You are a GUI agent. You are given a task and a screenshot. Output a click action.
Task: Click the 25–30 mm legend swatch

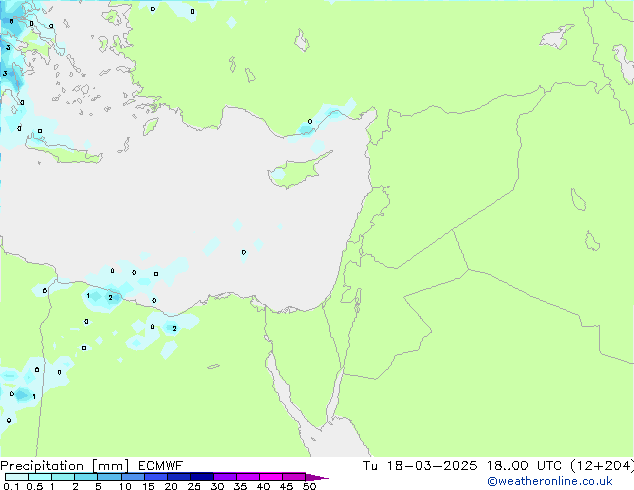(x=201, y=477)
